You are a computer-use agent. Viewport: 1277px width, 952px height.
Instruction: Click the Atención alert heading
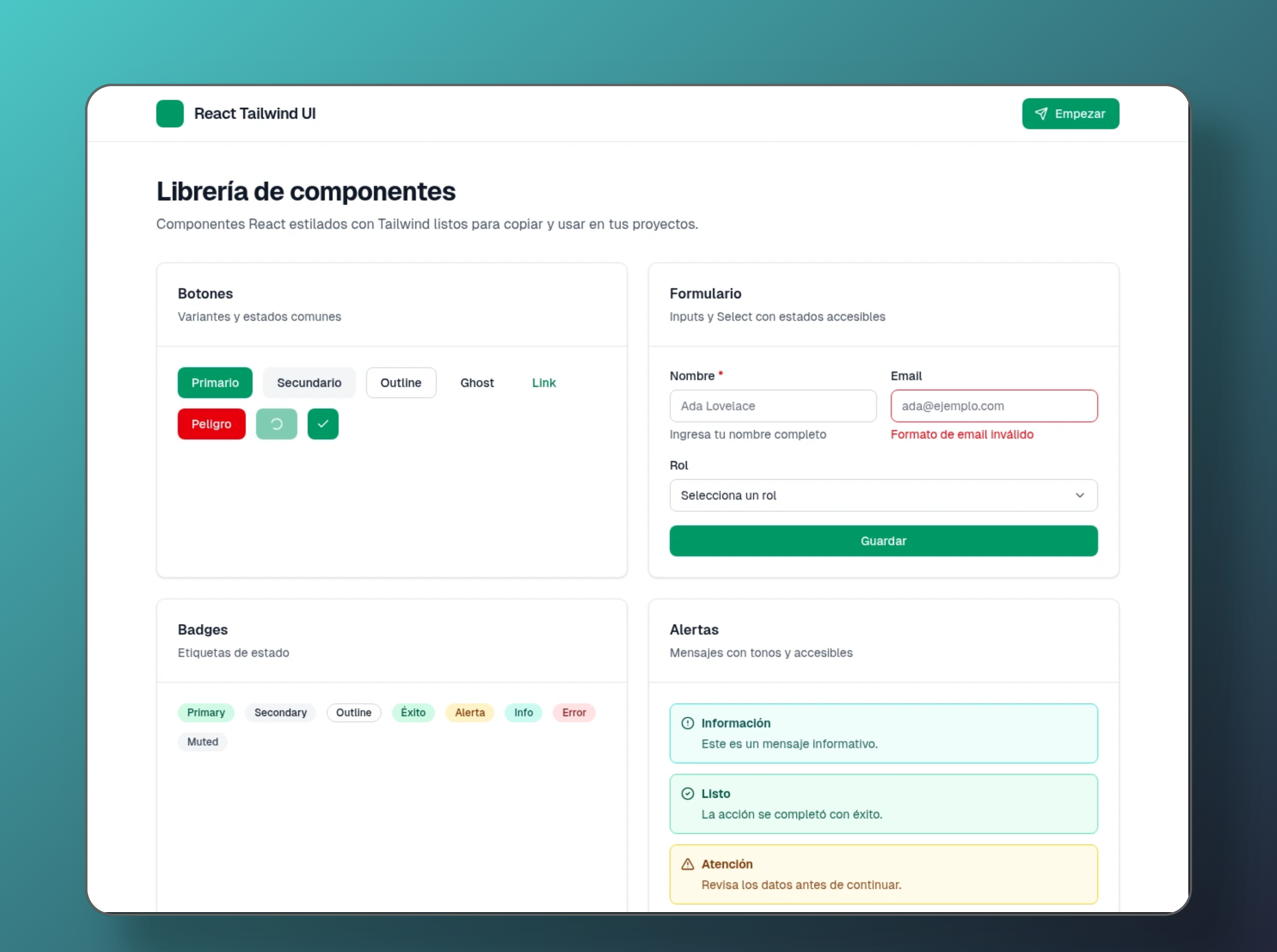point(727,864)
